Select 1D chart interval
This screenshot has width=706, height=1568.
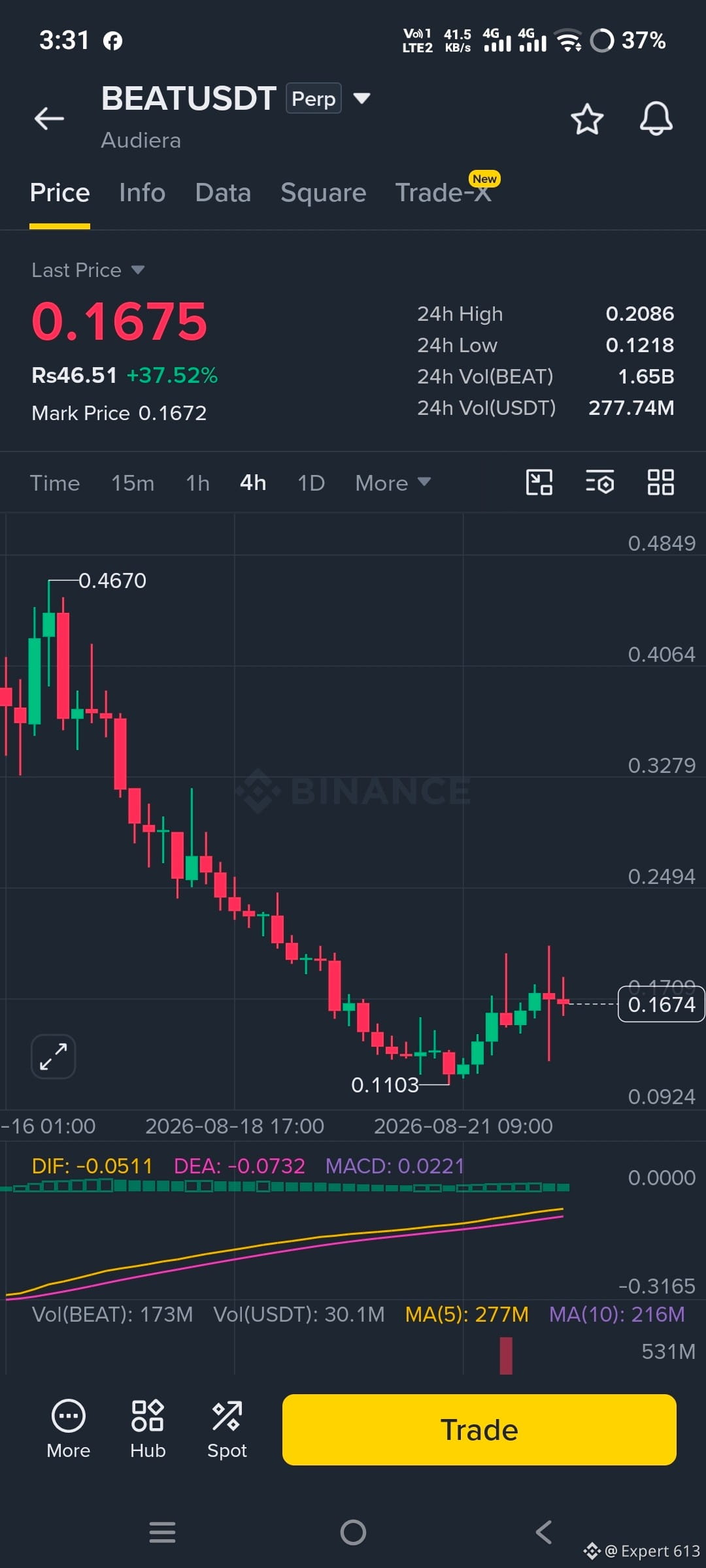(311, 483)
